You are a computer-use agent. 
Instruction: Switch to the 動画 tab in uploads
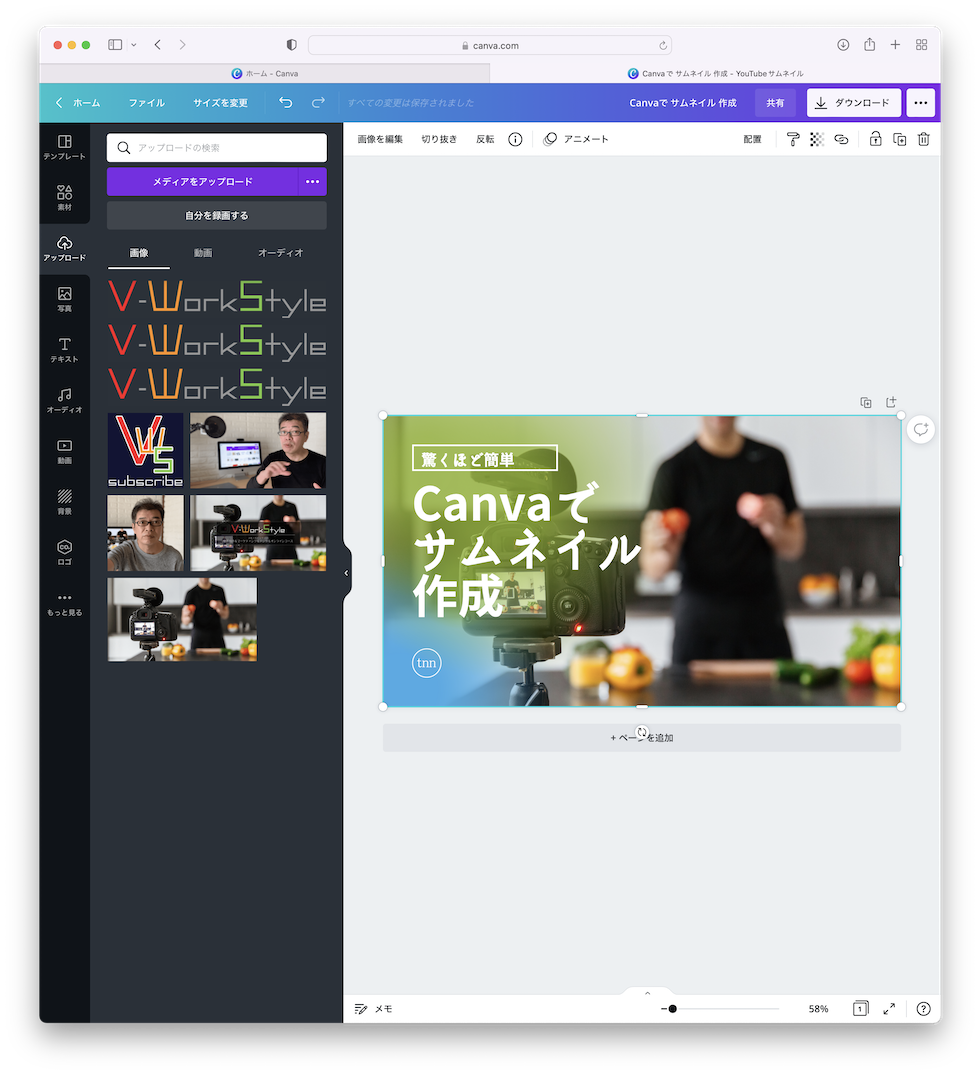pos(203,253)
